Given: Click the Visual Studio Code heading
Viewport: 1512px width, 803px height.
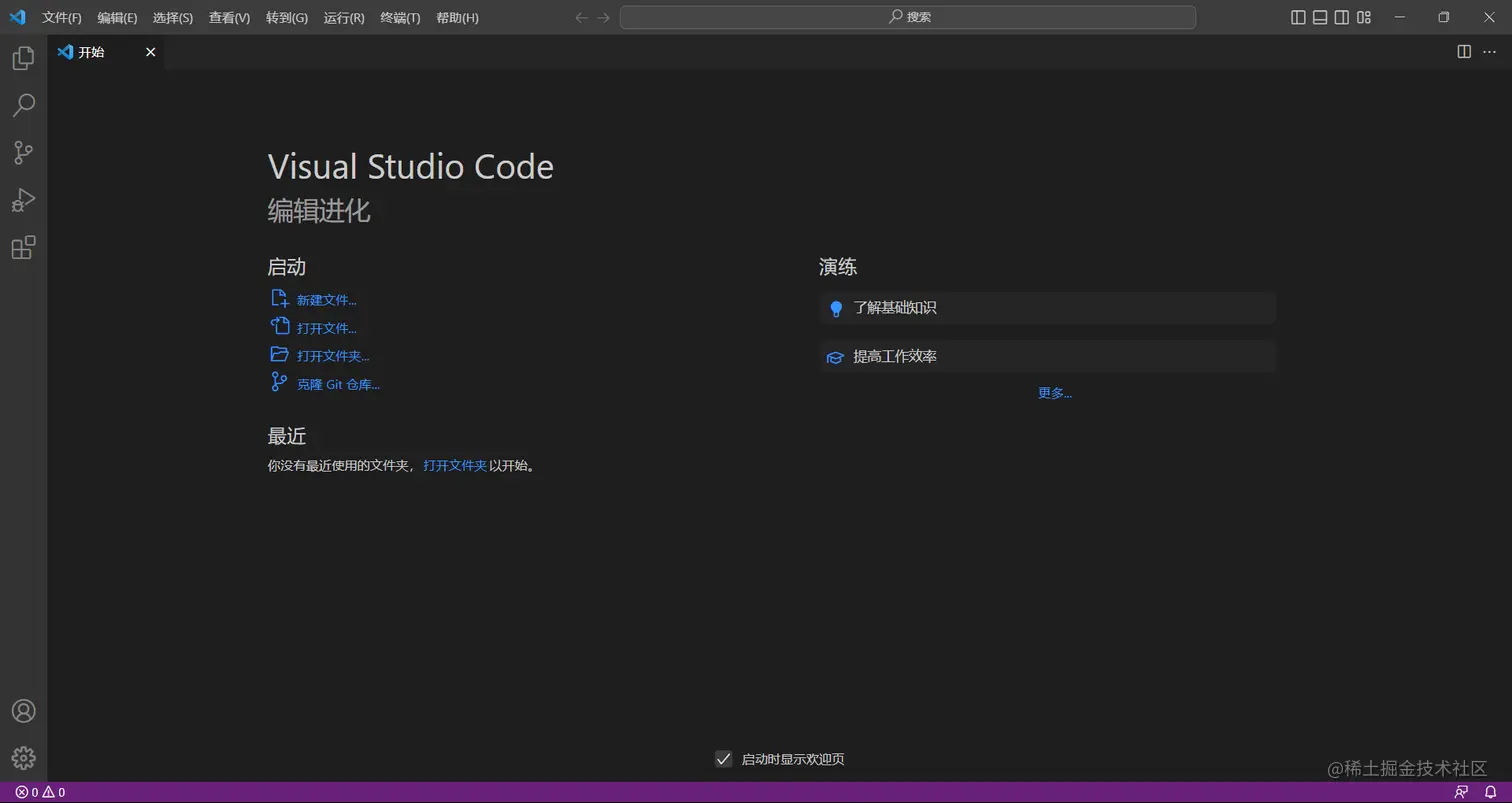Looking at the screenshot, I should [411, 166].
